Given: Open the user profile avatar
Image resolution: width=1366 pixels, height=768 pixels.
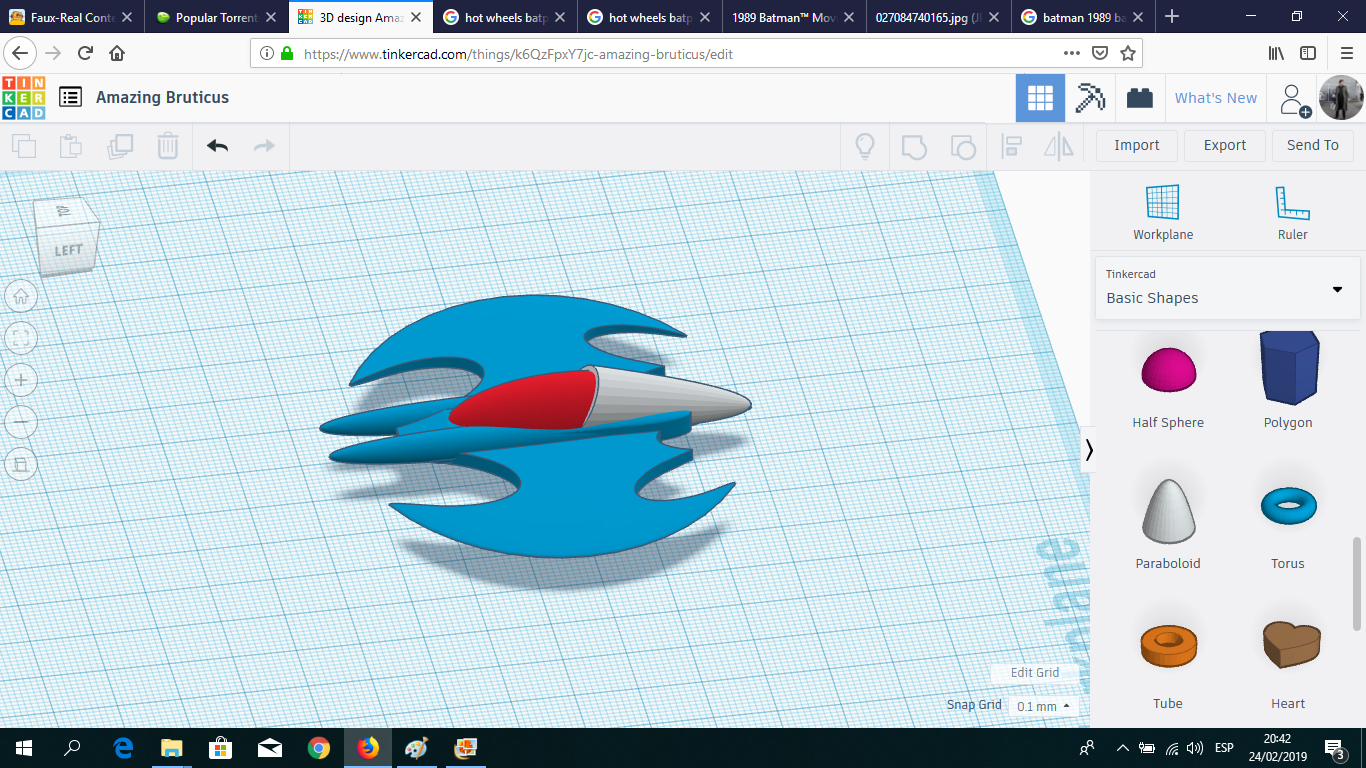Looking at the screenshot, I should 1341,98.
